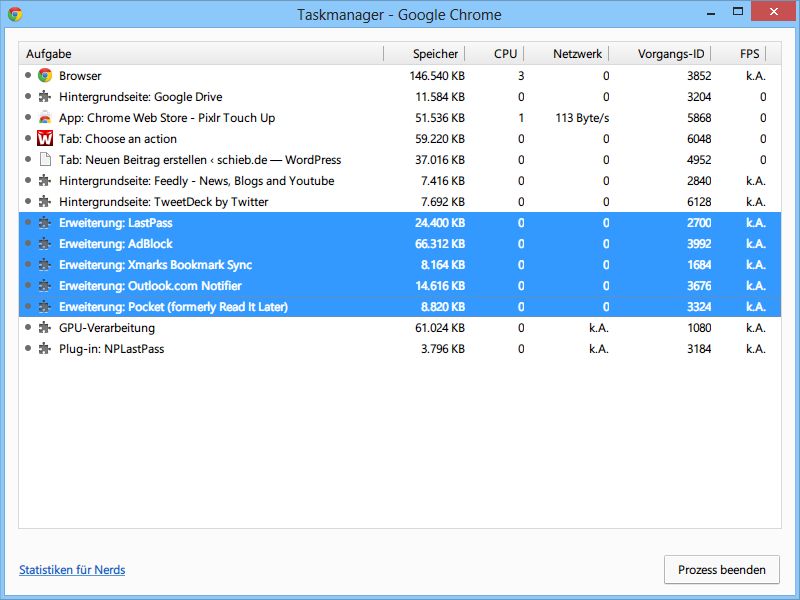Open the Statistiken für Nerds link
Viewport: 800px width, 600px height.
click(72, 569)
